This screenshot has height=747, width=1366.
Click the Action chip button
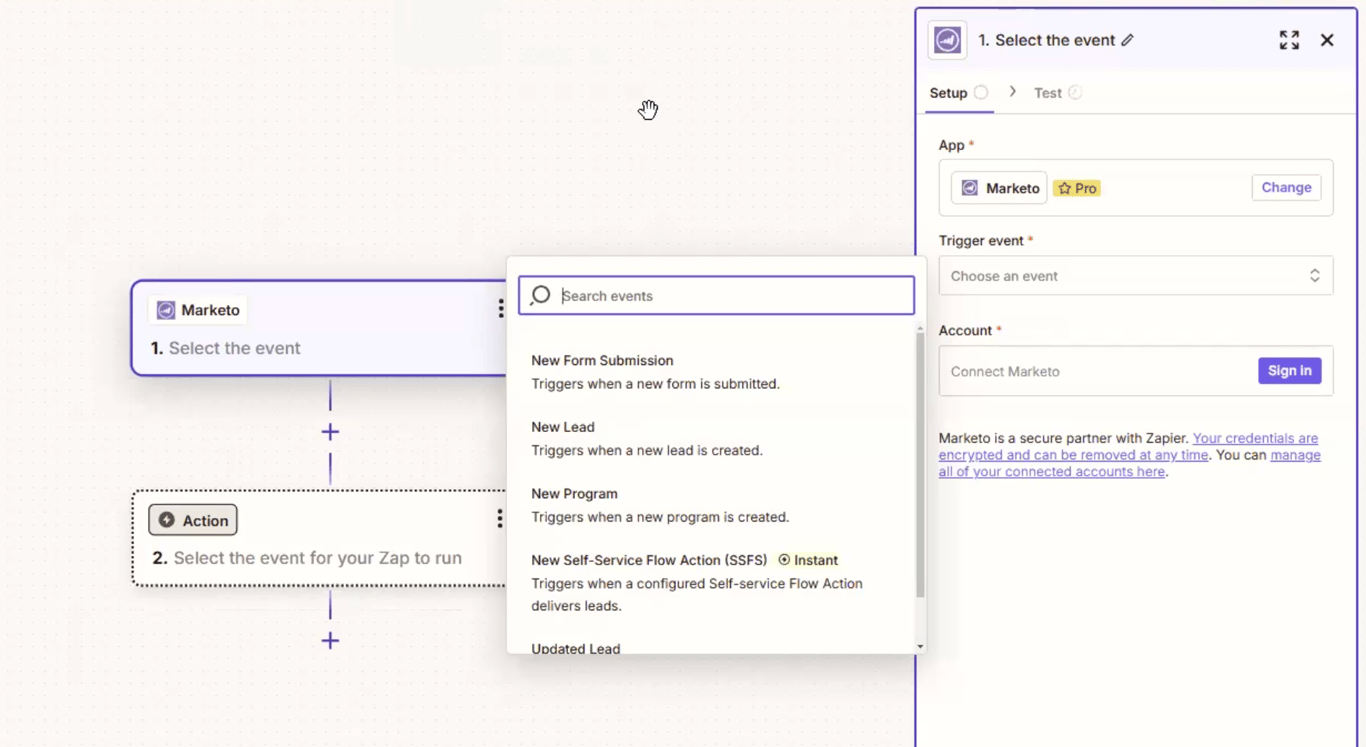pos(193,520)
